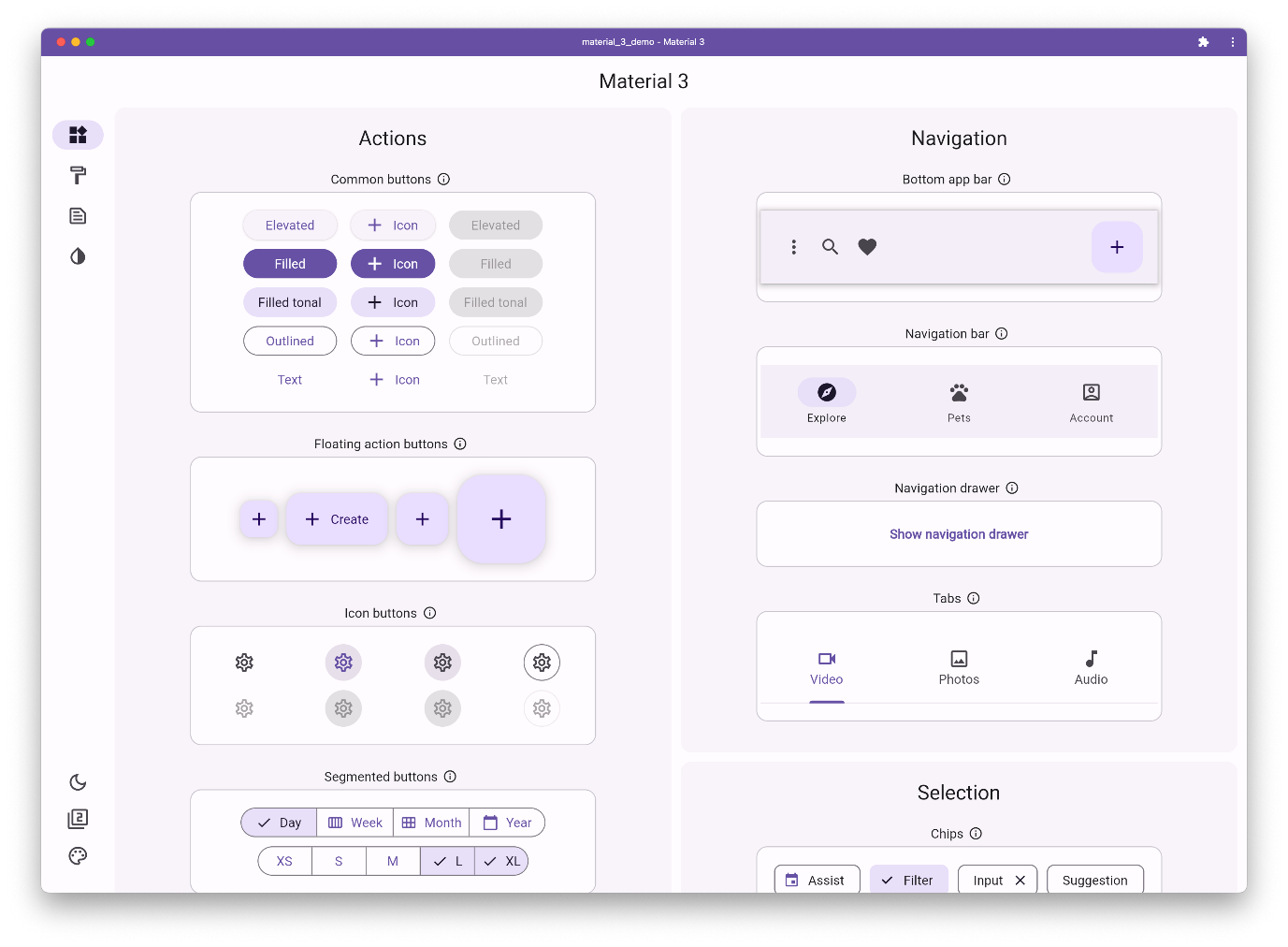The width and height of the screenshot is (1288, 947).
Task: Click the Suggestion chip
Action: (1095, 880)
